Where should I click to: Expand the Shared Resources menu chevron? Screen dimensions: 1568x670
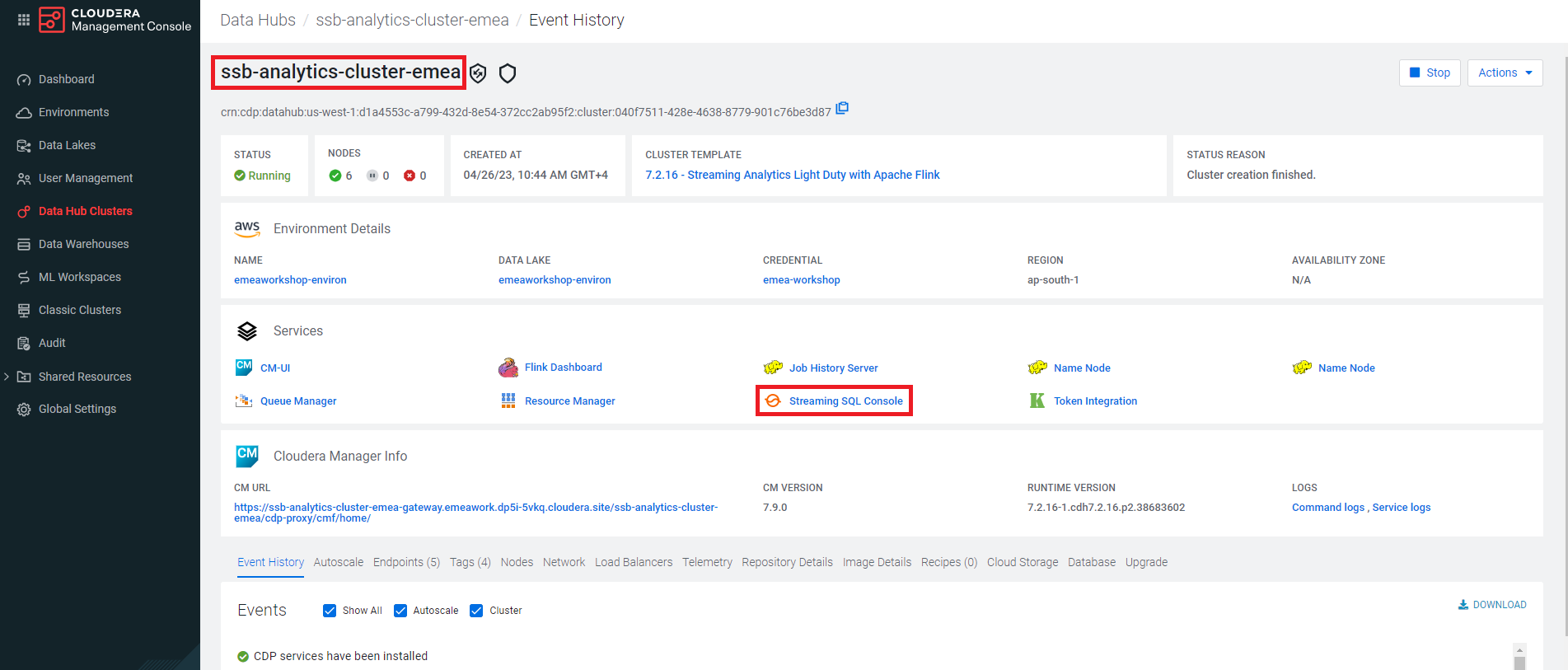tap(7, 377)
